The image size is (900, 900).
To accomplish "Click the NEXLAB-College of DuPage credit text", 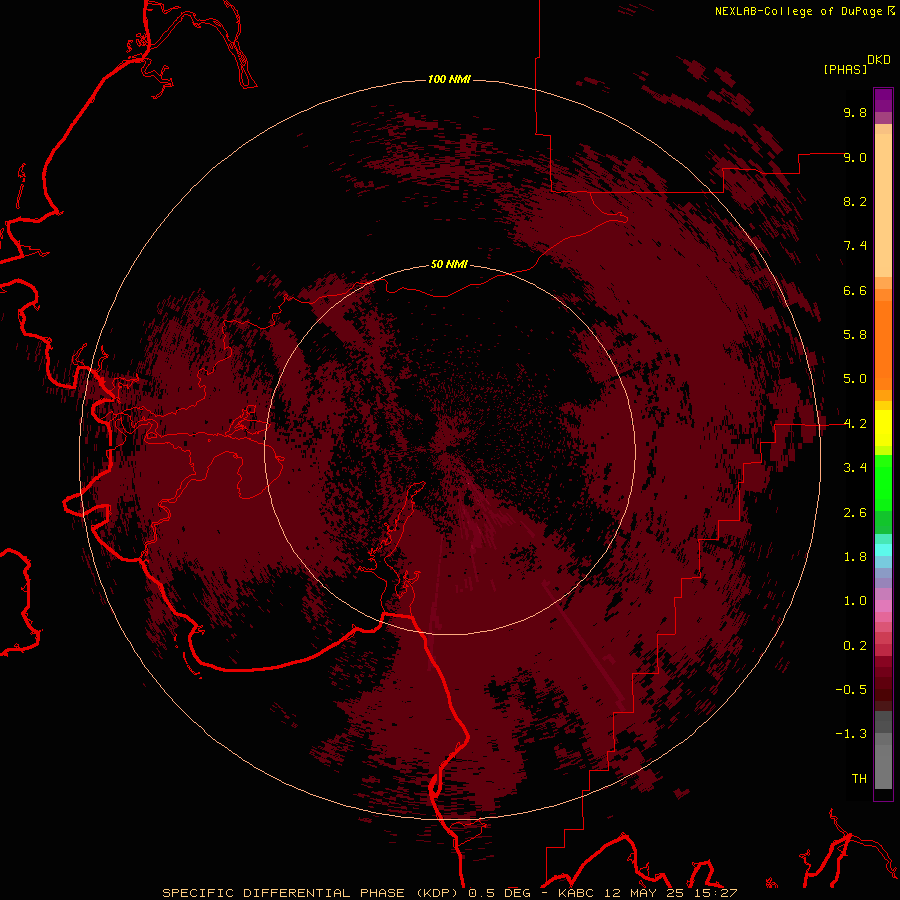I will [x=798, y=11].
